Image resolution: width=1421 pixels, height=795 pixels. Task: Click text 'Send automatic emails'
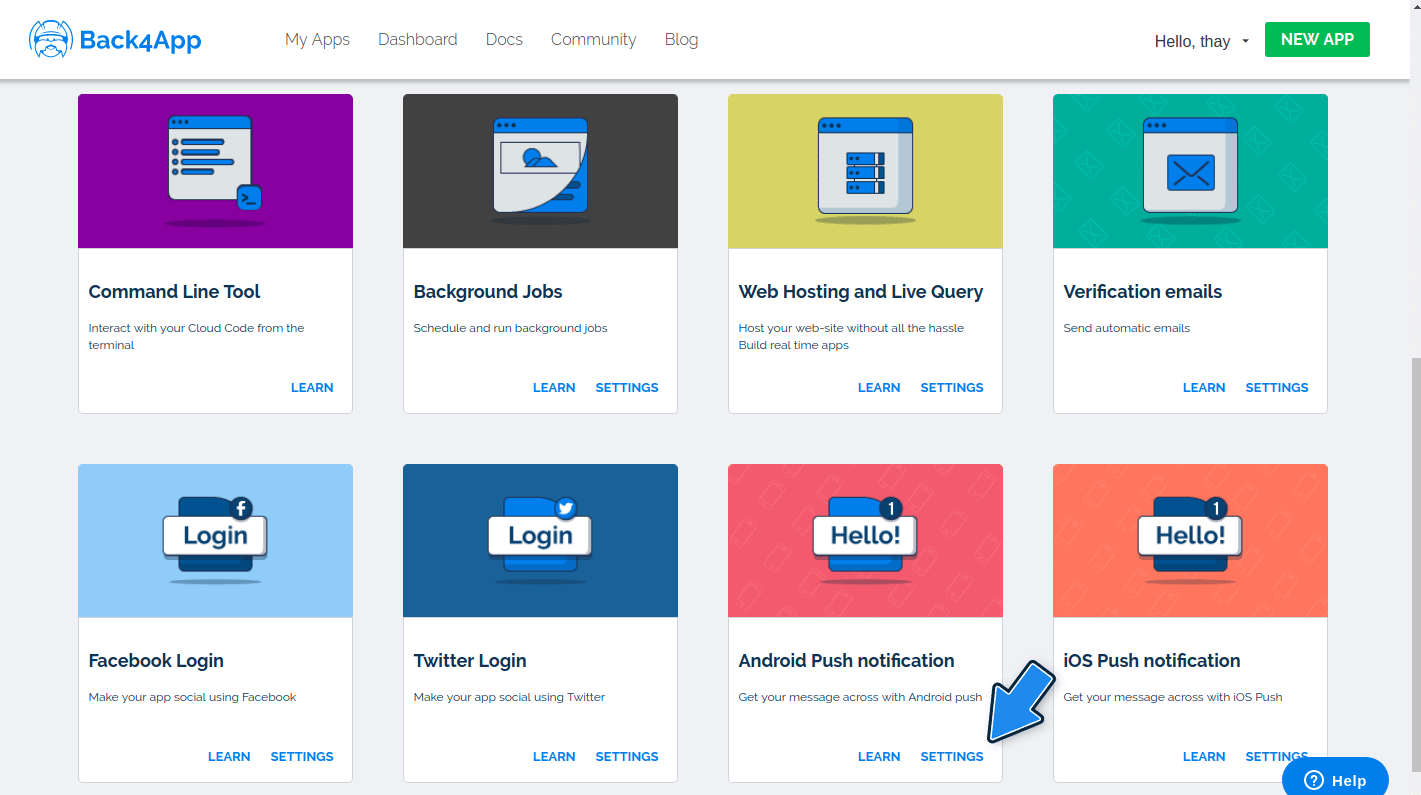(x=1127, y=328)
